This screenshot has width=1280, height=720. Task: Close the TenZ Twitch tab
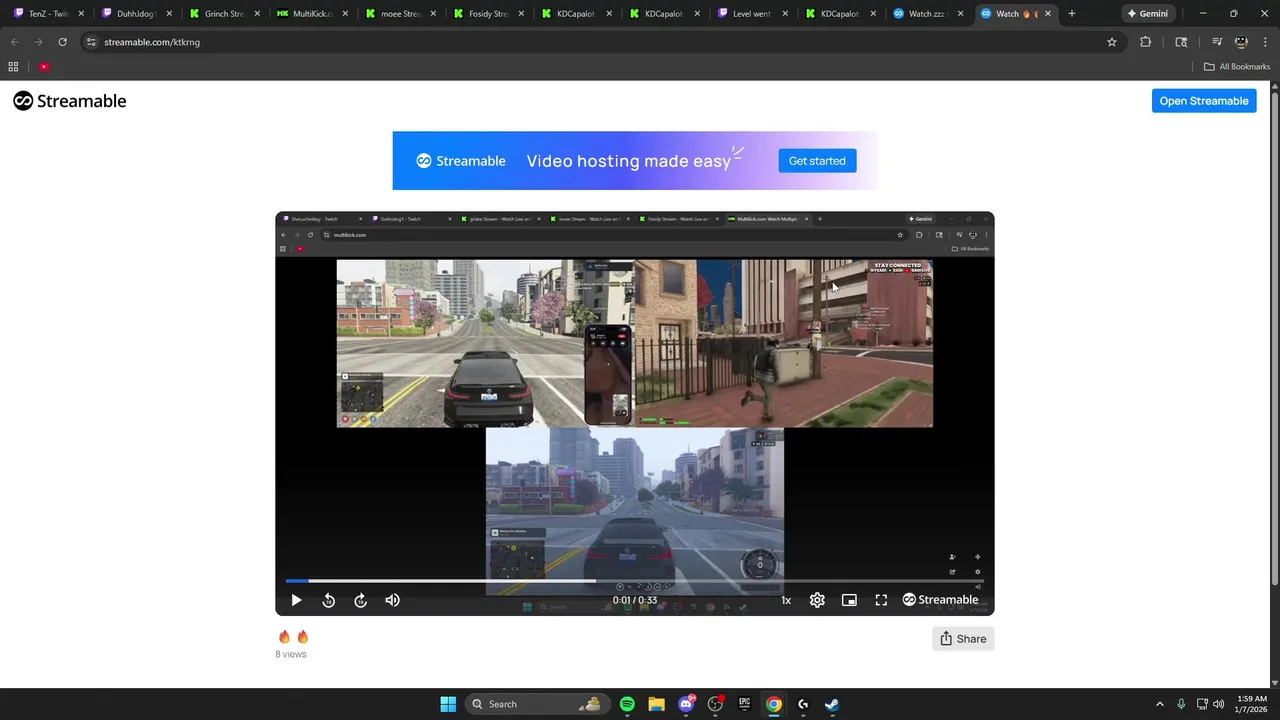click(x=82, y=14)
